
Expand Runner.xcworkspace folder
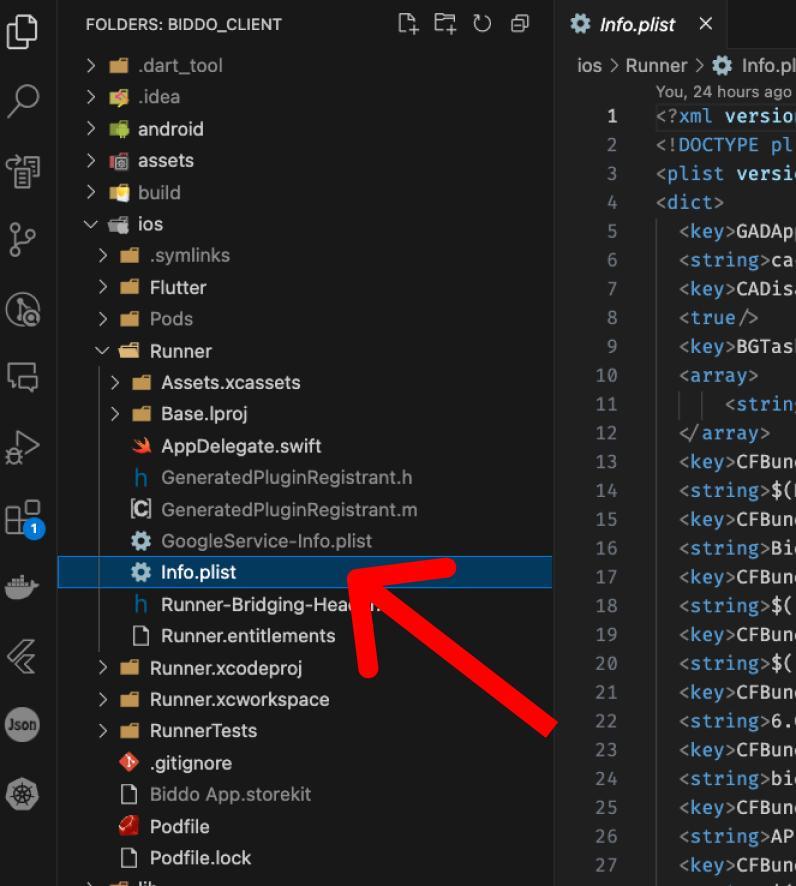tap(103, 700)
